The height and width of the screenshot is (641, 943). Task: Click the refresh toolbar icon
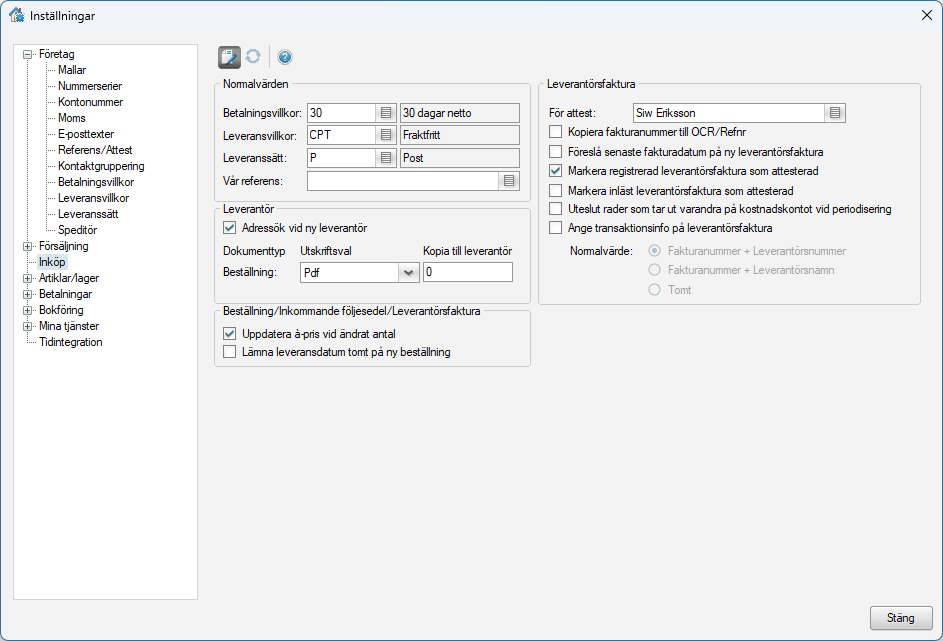click(x=253, y=57)
